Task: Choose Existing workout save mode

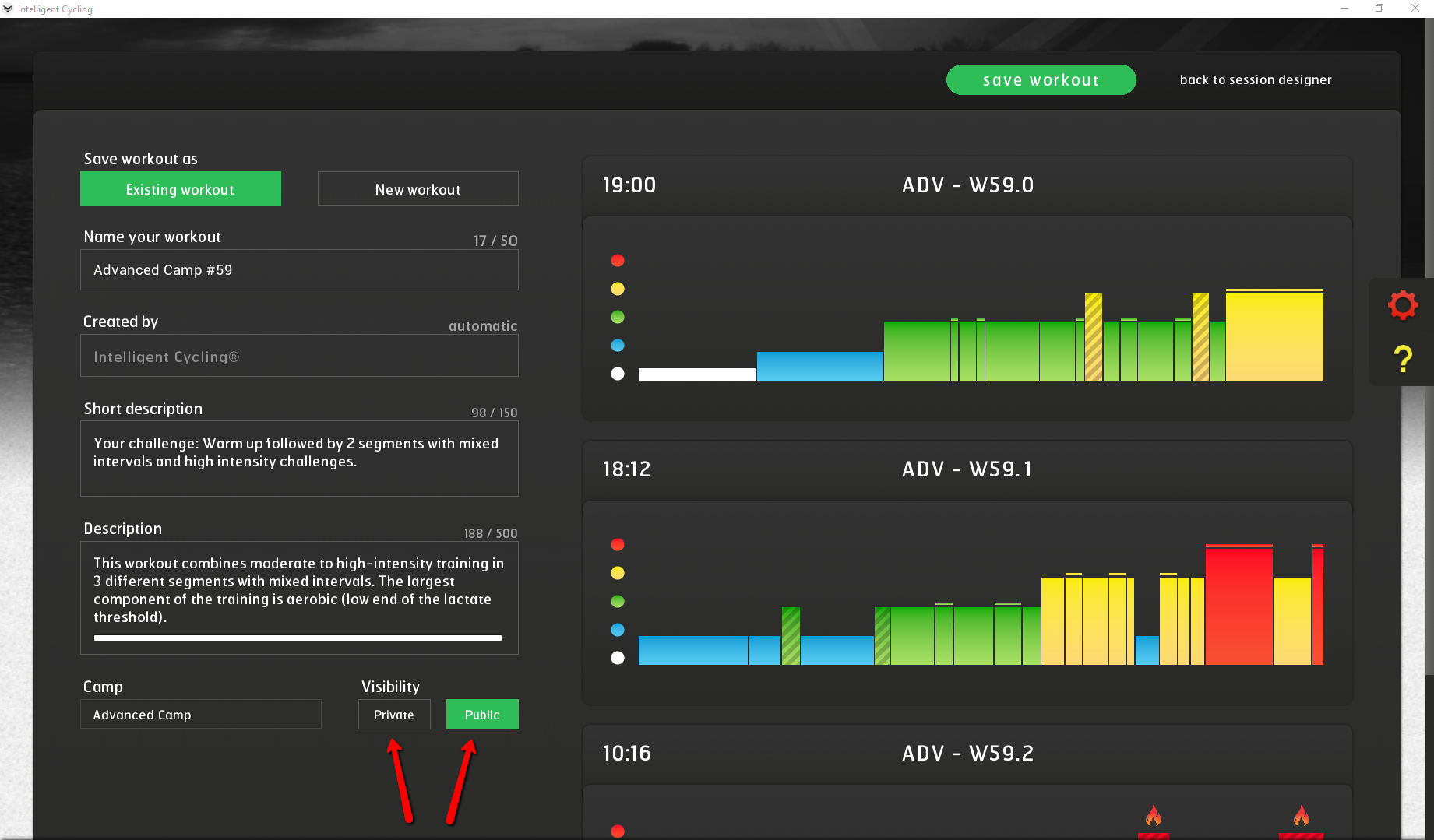Action: pyautogui.click(x=181, y=189)
